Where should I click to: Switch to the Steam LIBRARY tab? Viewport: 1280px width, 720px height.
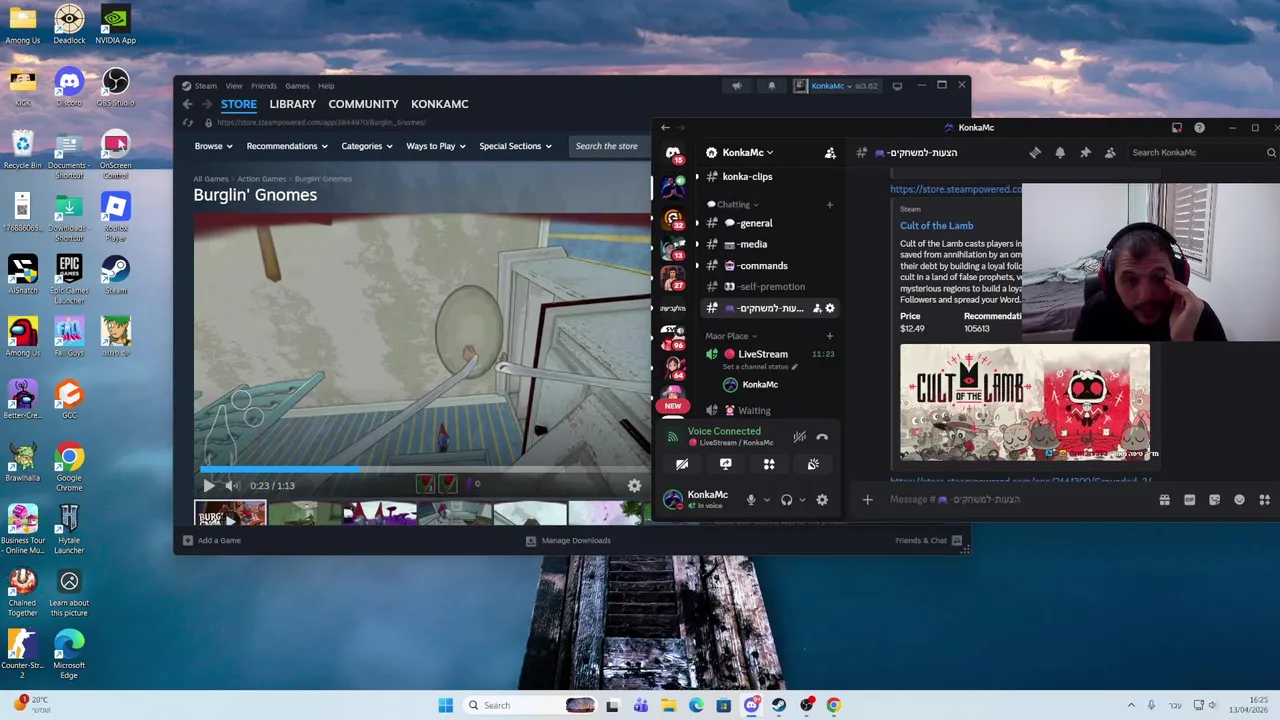293,104
